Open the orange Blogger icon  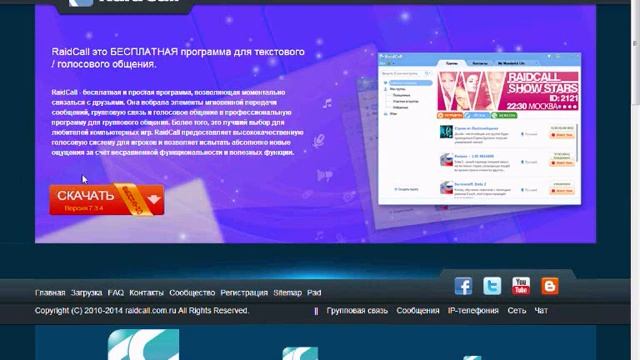coord(550,286)
